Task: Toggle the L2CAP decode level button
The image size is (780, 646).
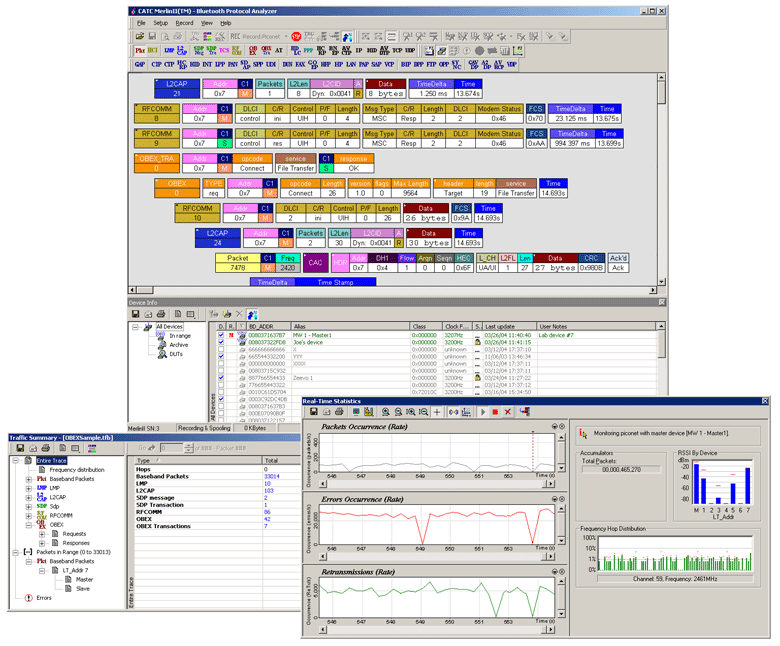Action: coord(182,51)
